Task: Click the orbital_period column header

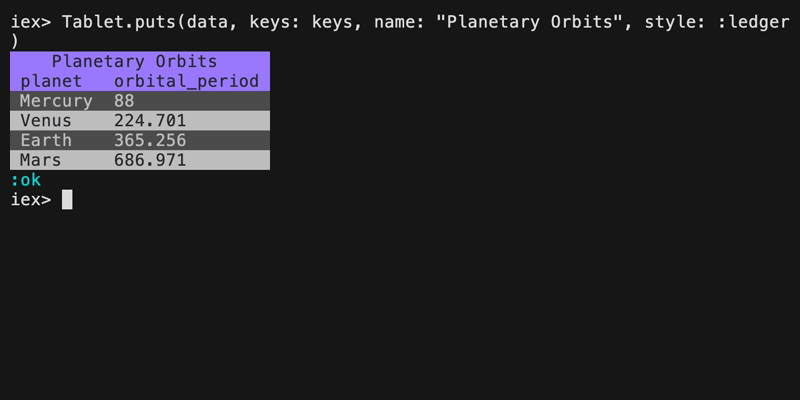Action: point(186,81)
